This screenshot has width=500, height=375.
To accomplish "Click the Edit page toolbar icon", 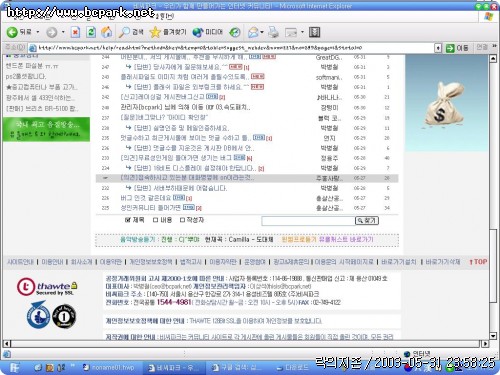I will 291,32.
